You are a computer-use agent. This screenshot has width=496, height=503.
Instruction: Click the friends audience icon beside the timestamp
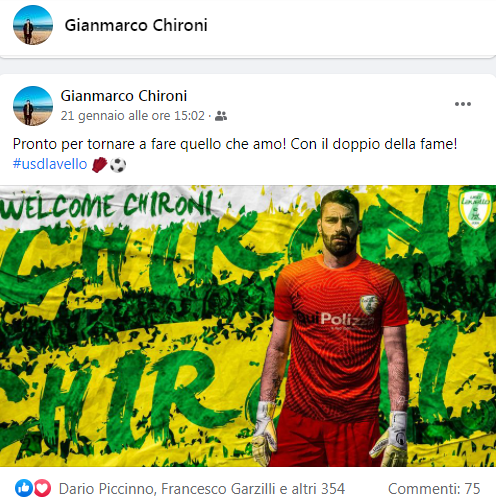click(x=221, y=116)
